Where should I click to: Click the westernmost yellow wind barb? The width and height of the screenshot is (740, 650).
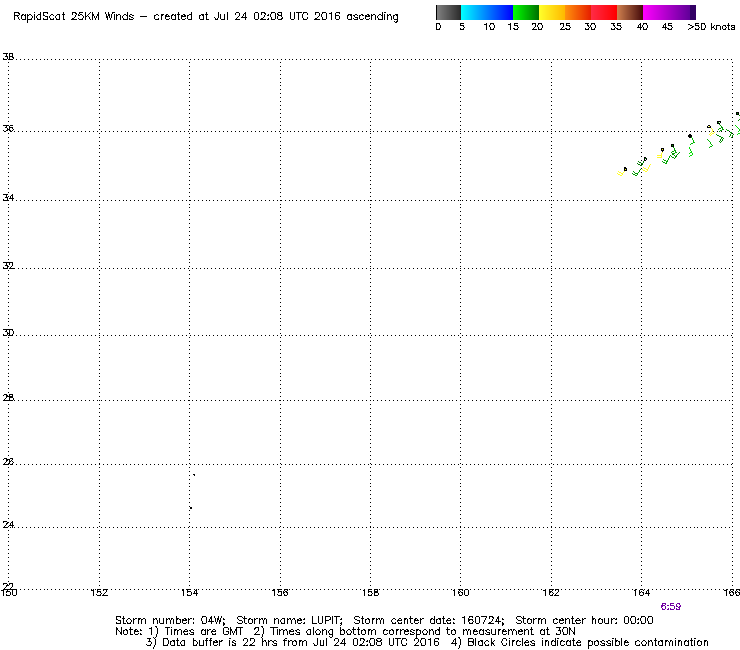tap(622, 172)
